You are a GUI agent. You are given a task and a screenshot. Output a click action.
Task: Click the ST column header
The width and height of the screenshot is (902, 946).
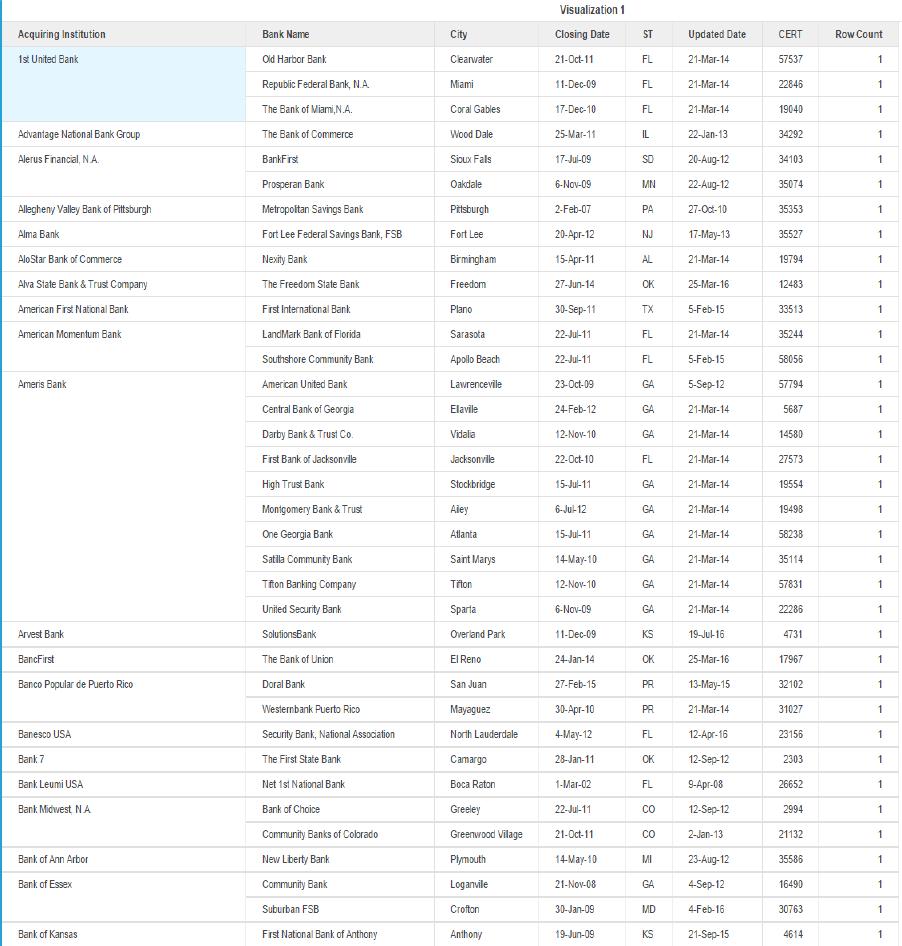click(x=647, y=34)
